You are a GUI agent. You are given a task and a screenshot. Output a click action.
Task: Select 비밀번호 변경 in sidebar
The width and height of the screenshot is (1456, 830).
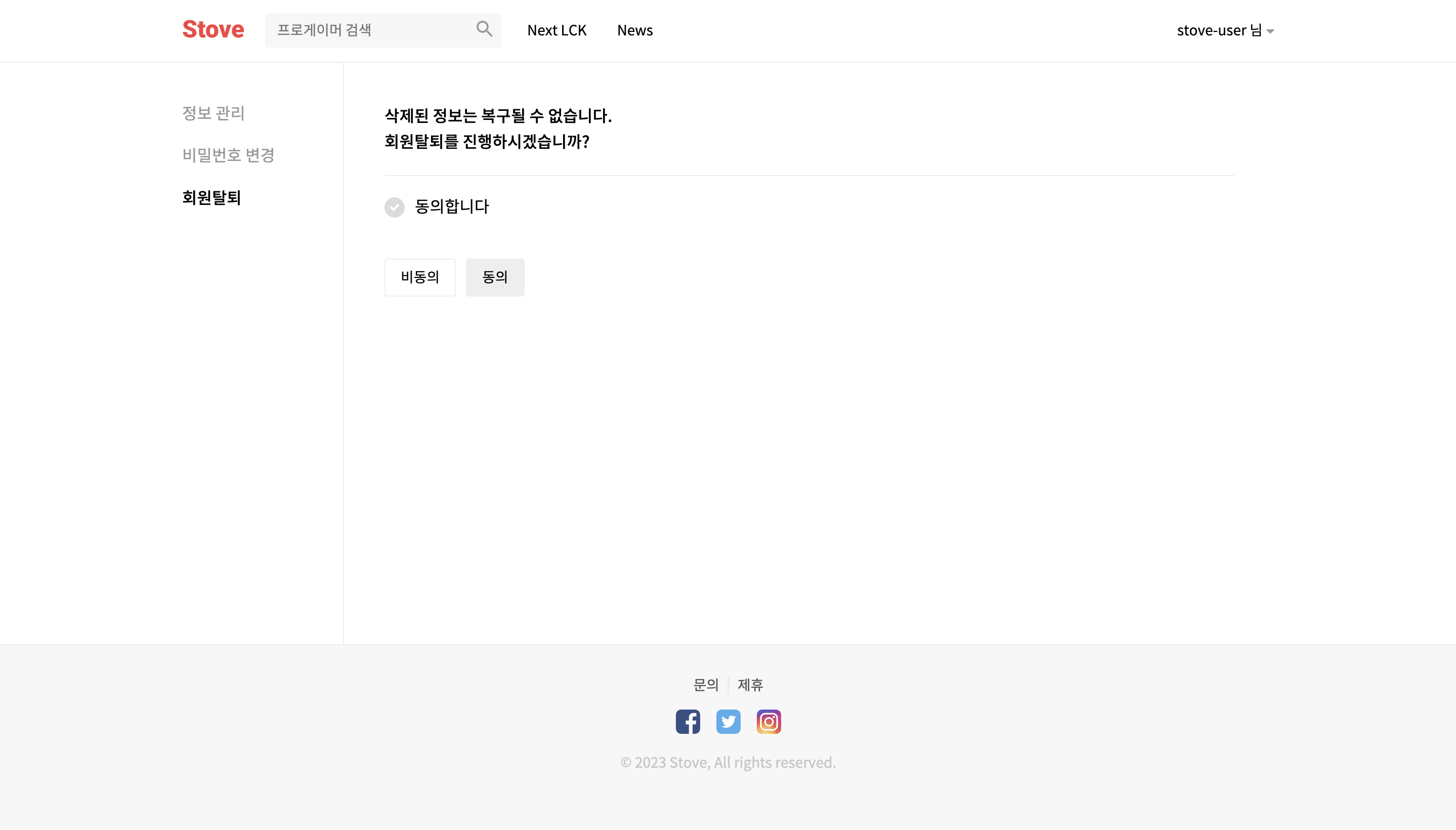[x=228, y=155]
